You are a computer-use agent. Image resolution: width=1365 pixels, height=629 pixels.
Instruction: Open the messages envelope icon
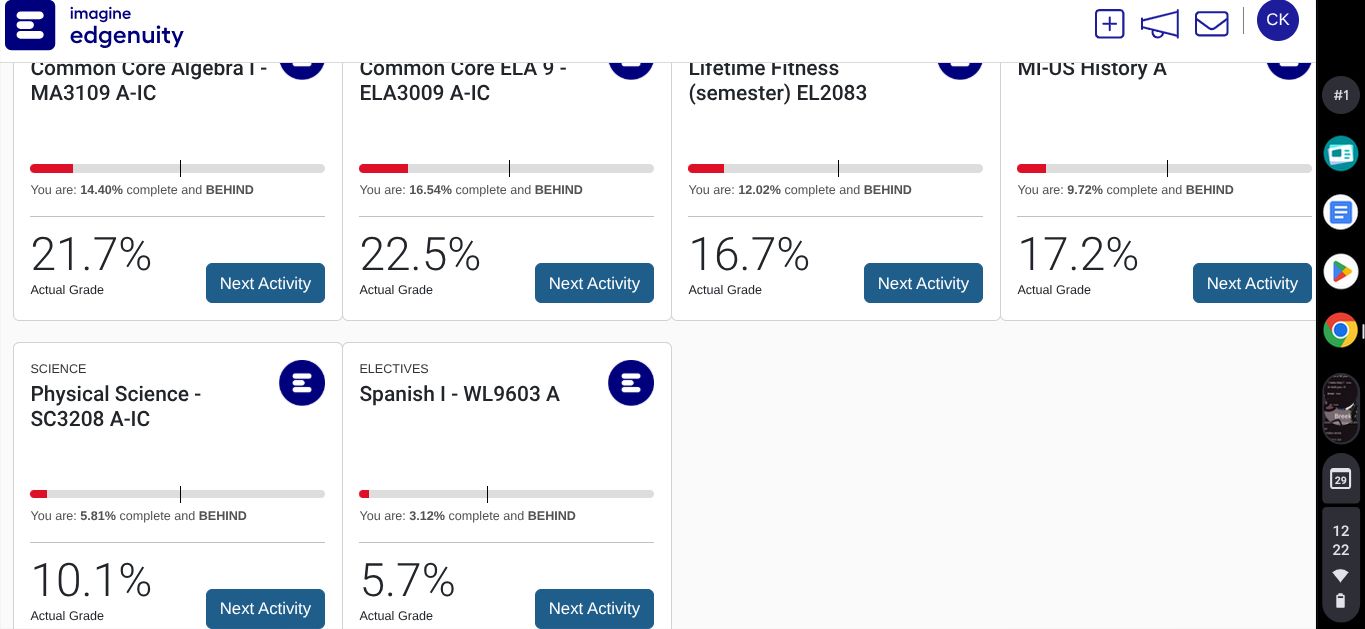click(1211, 24)
